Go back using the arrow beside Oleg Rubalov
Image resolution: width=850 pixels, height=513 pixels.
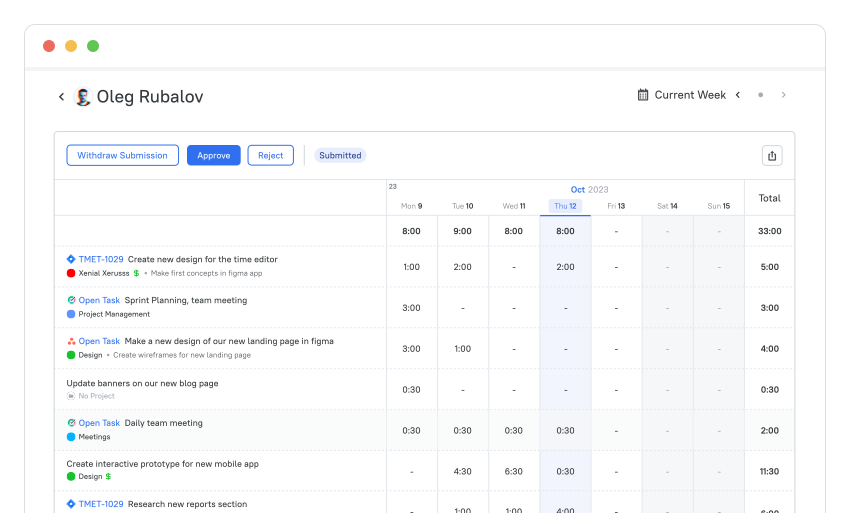pyautogui.click(x=61, y=97)
